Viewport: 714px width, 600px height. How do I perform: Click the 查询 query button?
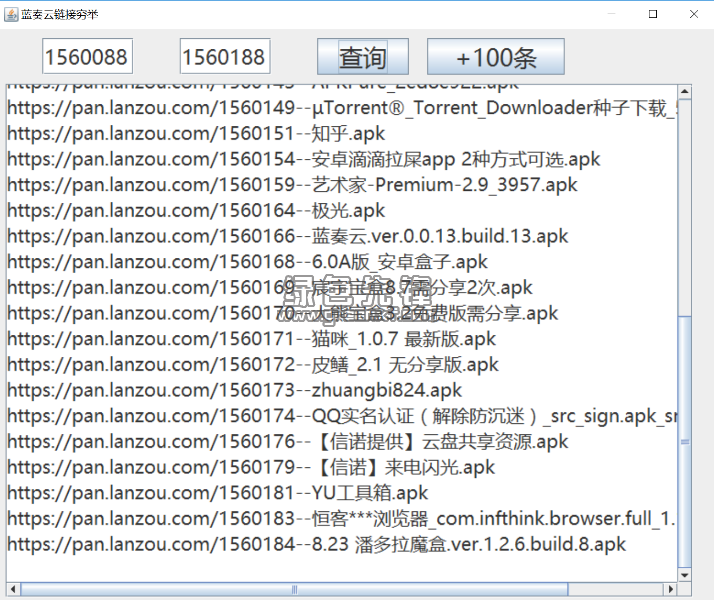point(362,57)
